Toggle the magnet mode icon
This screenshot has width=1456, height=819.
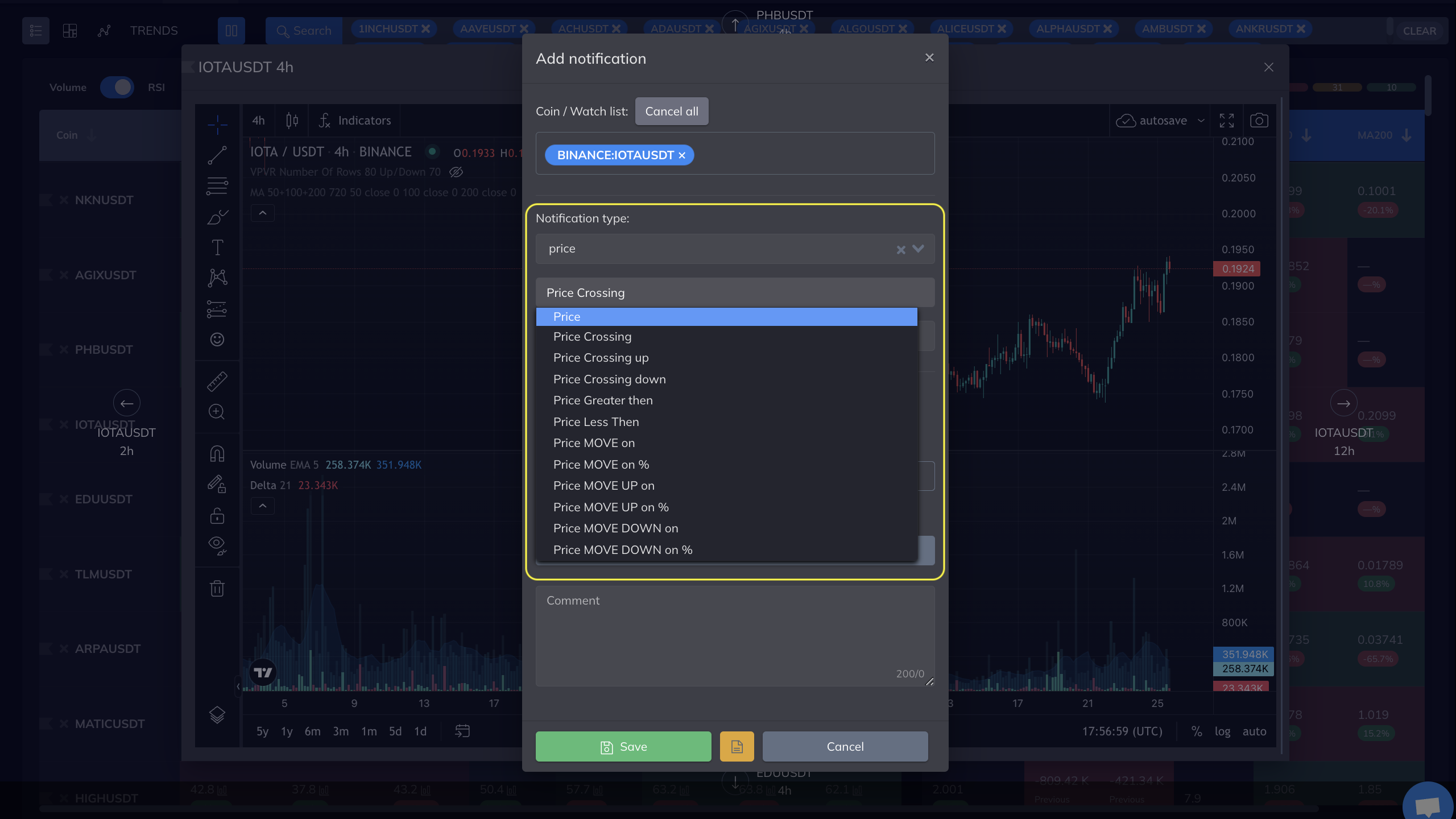pyautogui.click(x=217, y=453)
